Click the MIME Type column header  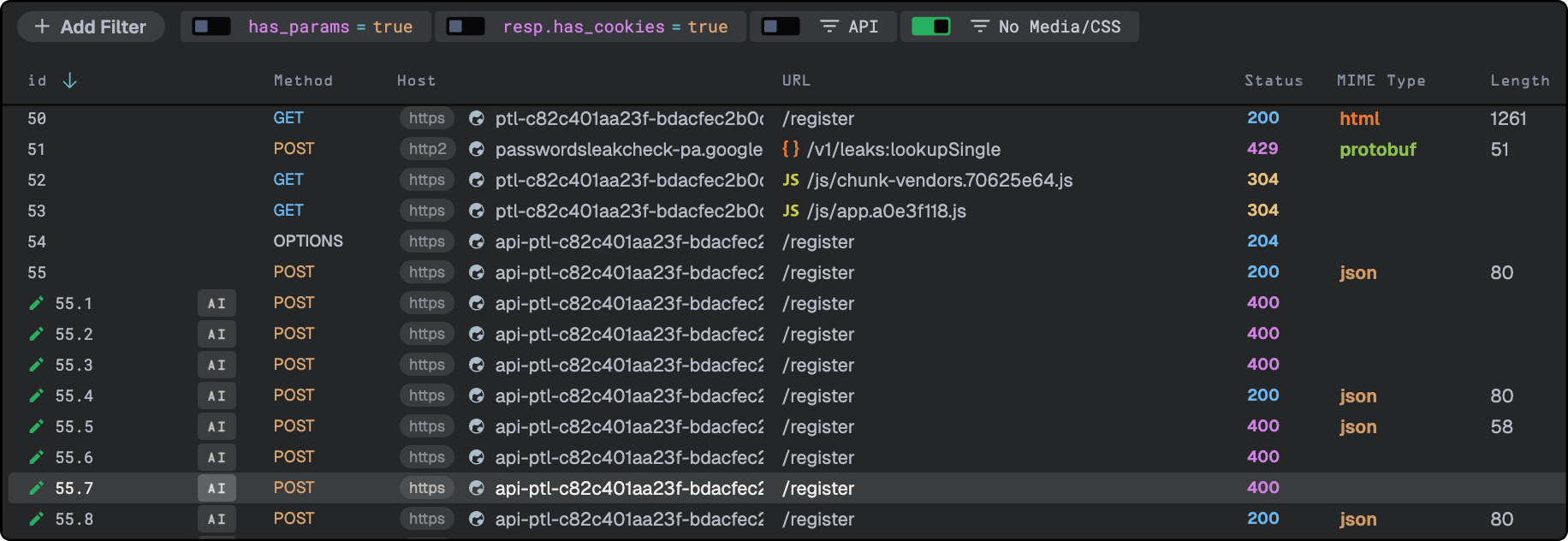tap(1381, 80)
